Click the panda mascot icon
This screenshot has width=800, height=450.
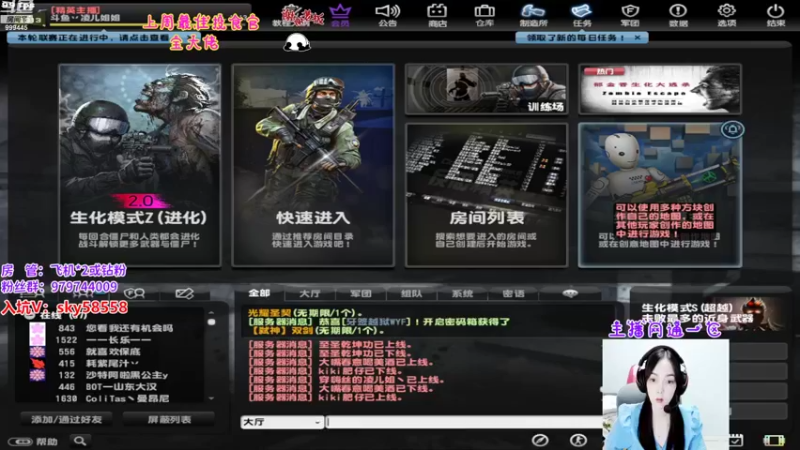[x=296, y=43]
